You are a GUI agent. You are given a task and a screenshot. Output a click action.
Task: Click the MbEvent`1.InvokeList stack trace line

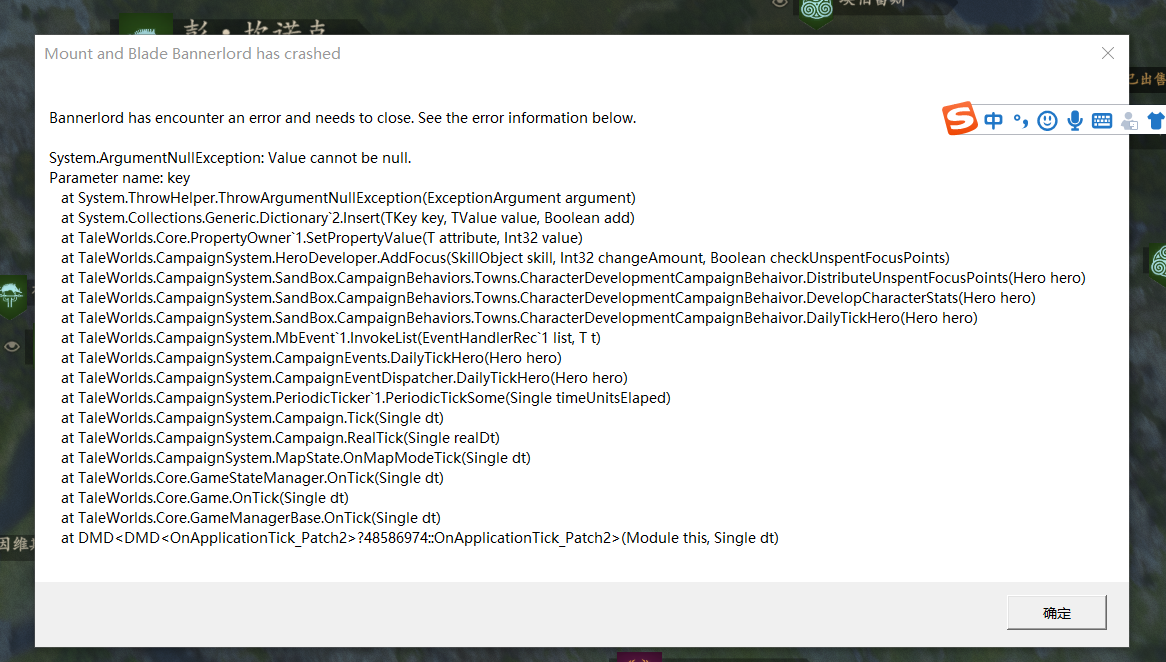pyautogui.click(x=331, y=338)
